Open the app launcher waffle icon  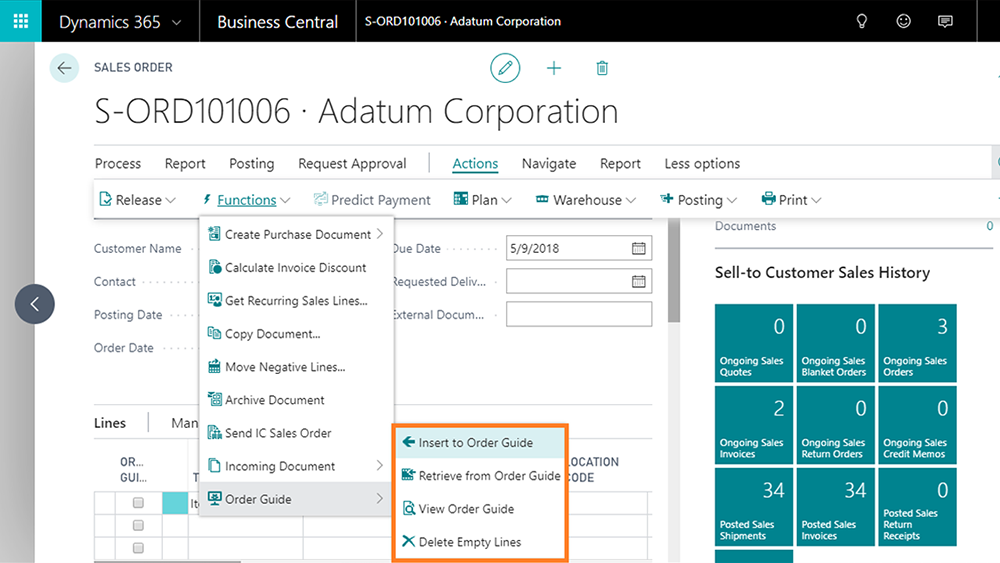20,21
